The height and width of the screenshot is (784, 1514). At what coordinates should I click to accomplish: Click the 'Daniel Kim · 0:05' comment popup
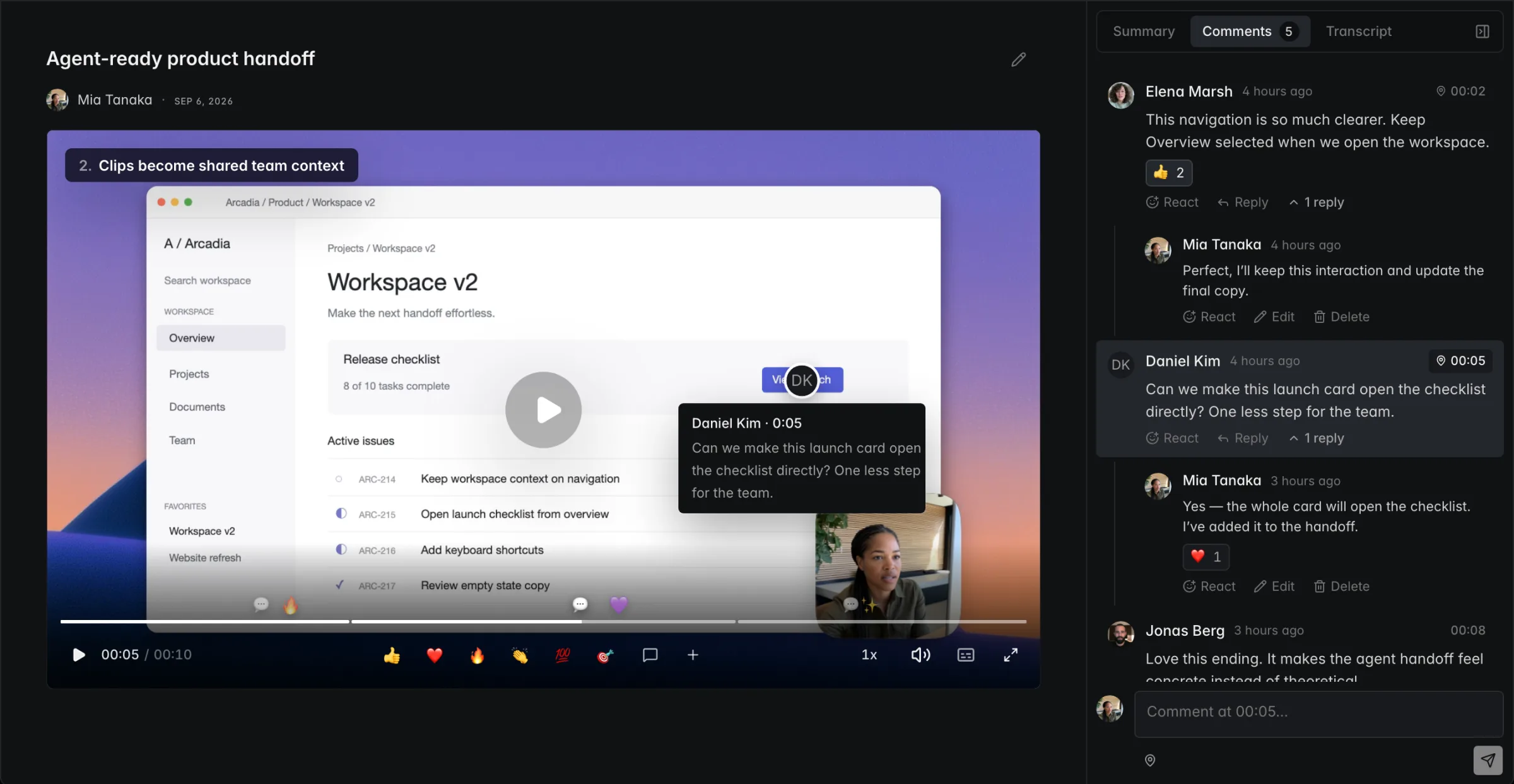802,458
